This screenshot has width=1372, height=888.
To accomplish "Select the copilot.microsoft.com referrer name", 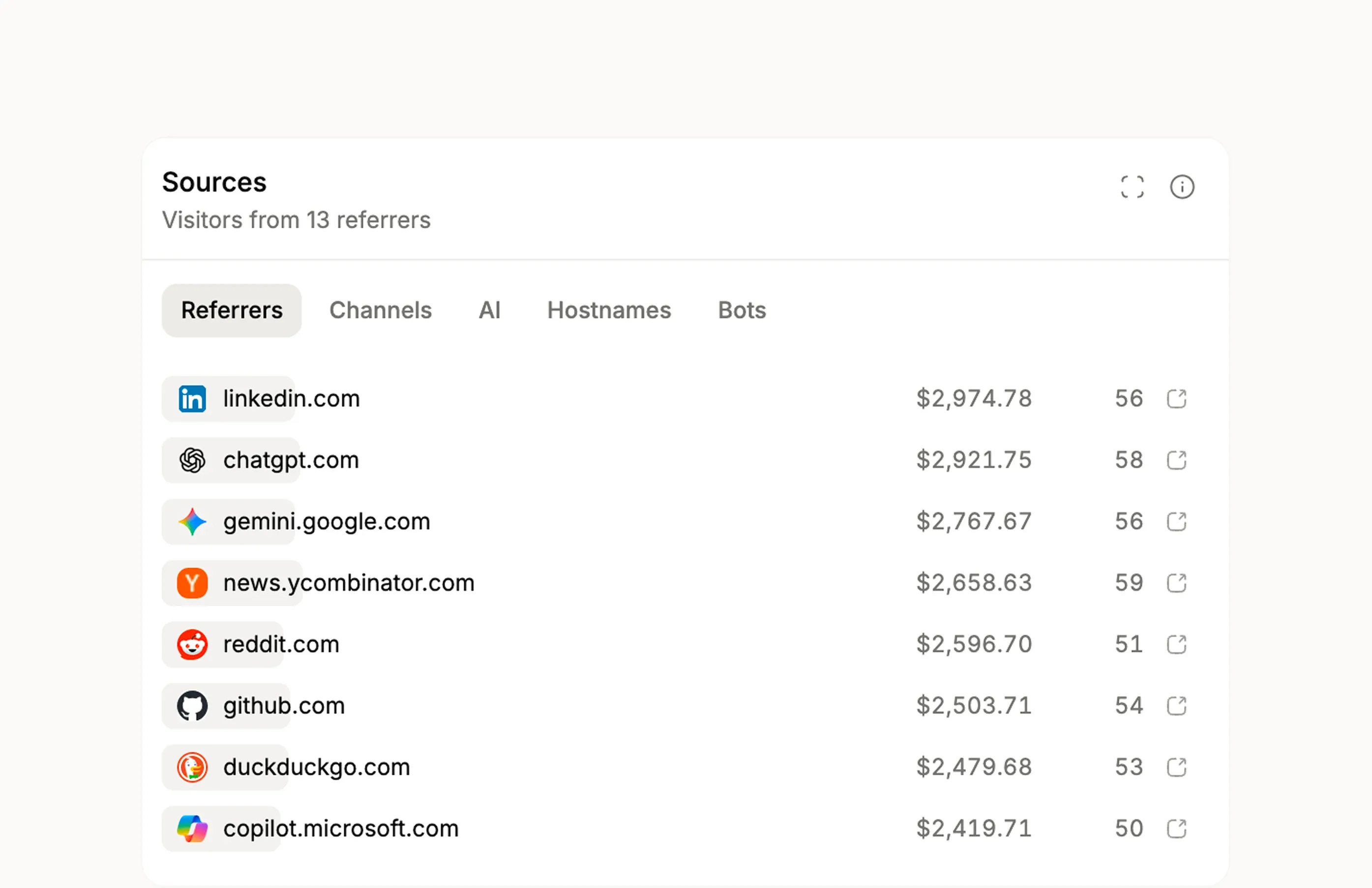I will 341,828.
